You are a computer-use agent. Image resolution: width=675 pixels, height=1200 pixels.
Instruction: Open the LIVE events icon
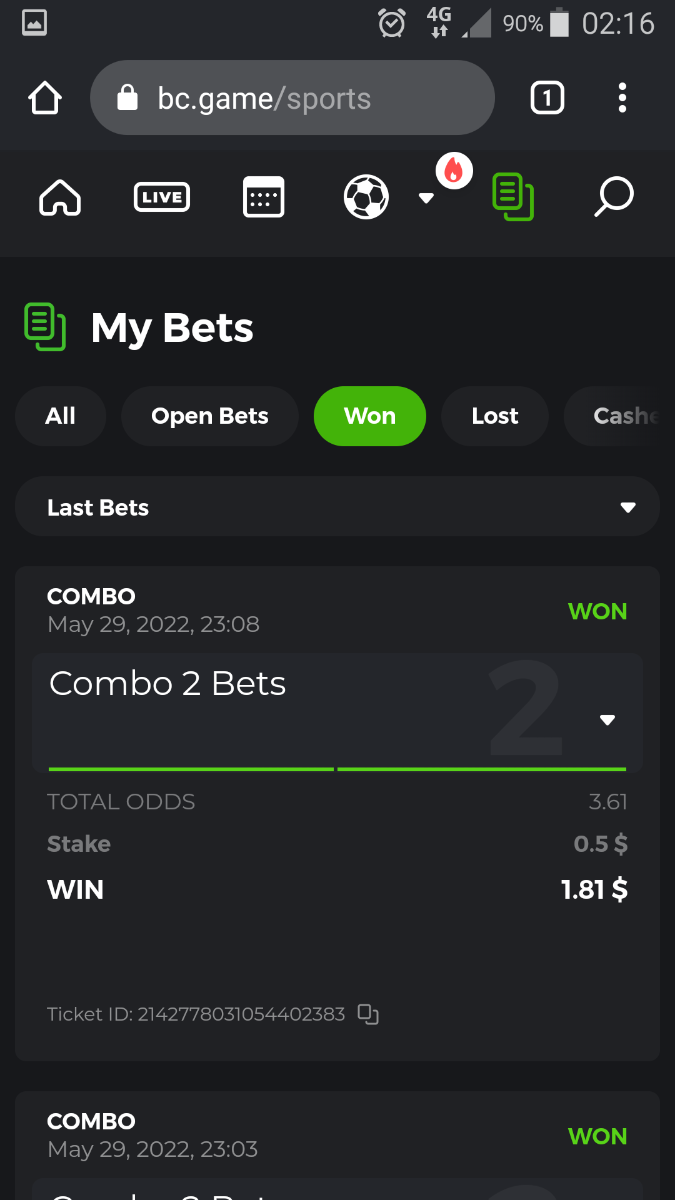point(162,197)
